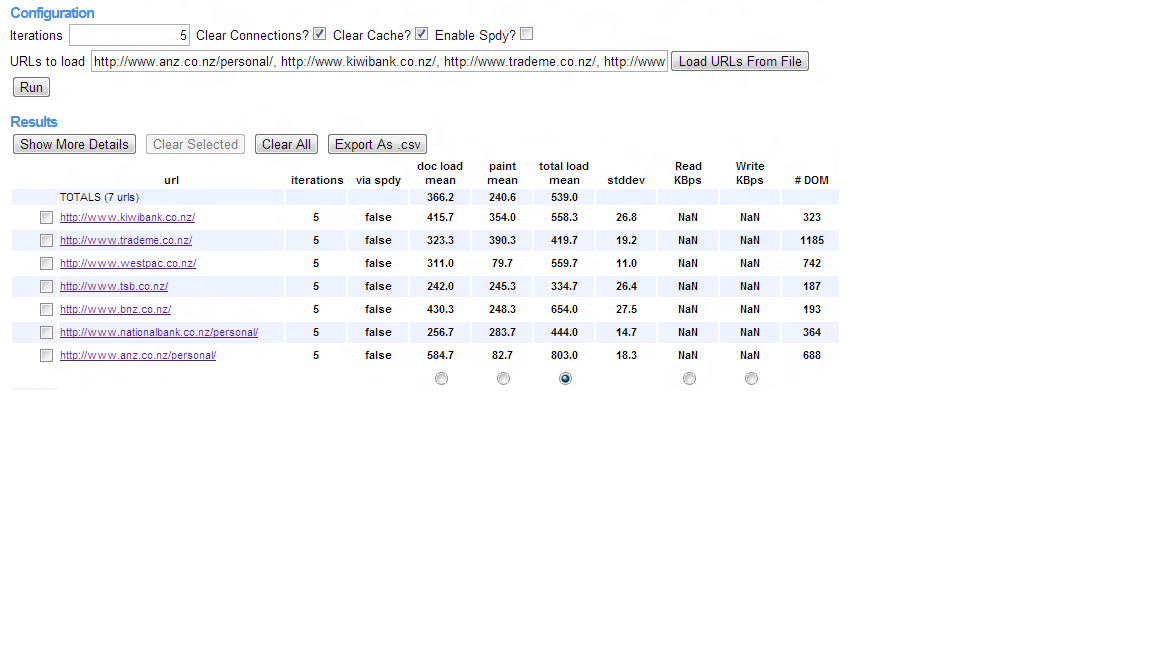Check the nationalbank.co.nz row checkbox
The height and width of the screenshot is (648, 1152).
tap(46, 333)
